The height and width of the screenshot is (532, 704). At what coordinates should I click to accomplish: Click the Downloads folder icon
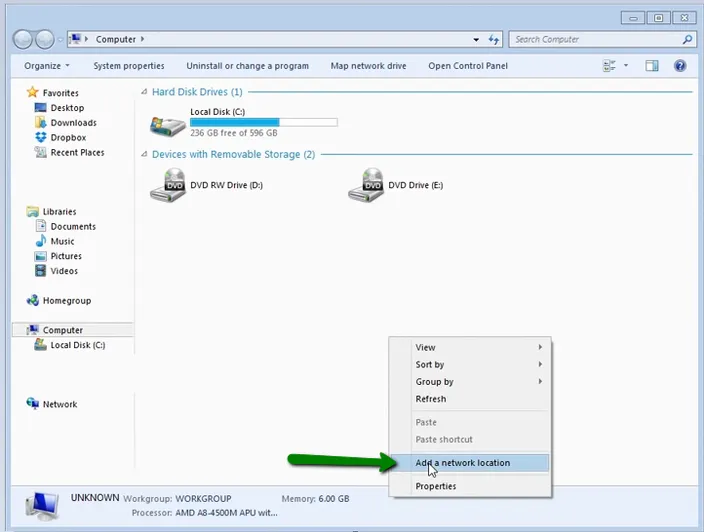click(x=40, y=122)
